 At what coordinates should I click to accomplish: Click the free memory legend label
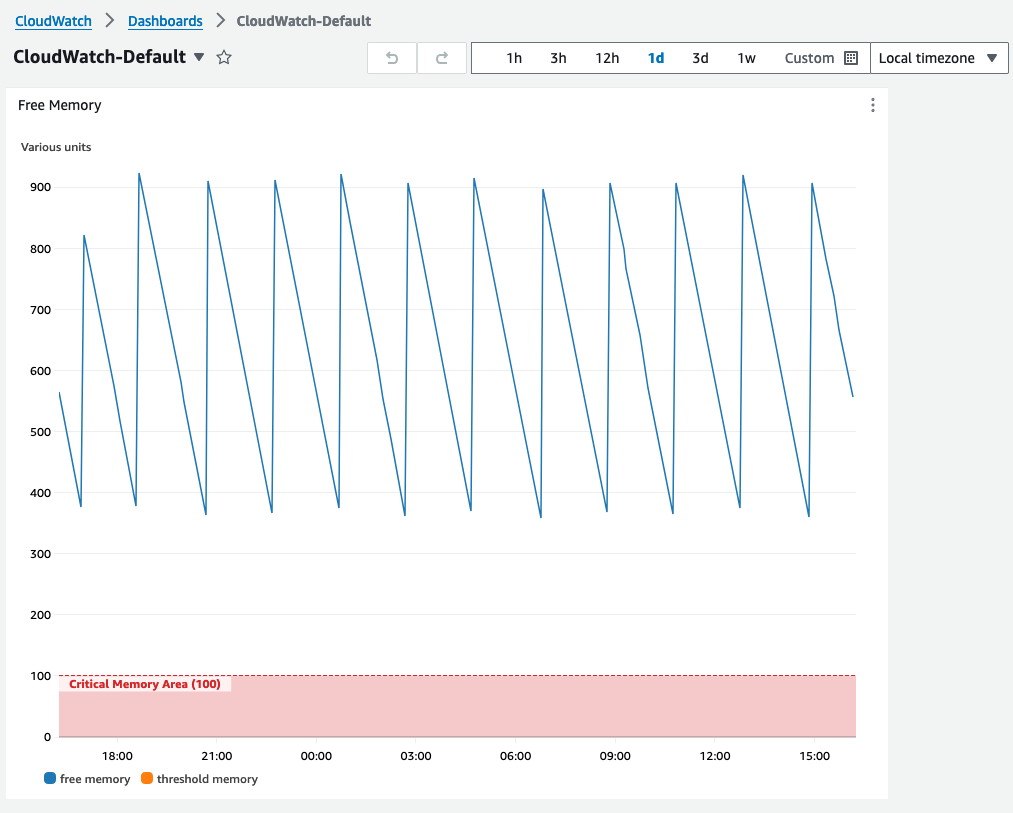tap(95, 779)
